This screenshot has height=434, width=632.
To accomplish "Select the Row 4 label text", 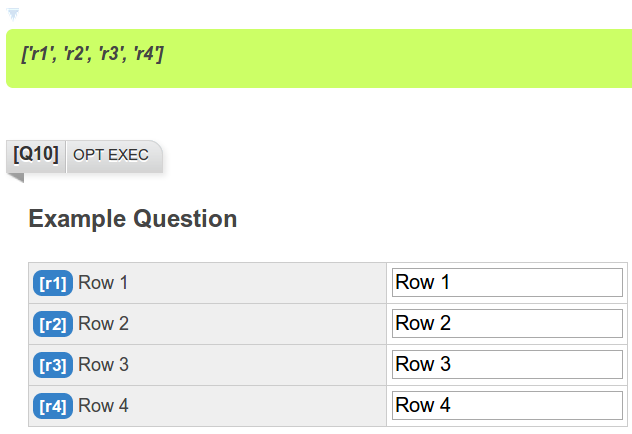I will pos(104,405).
